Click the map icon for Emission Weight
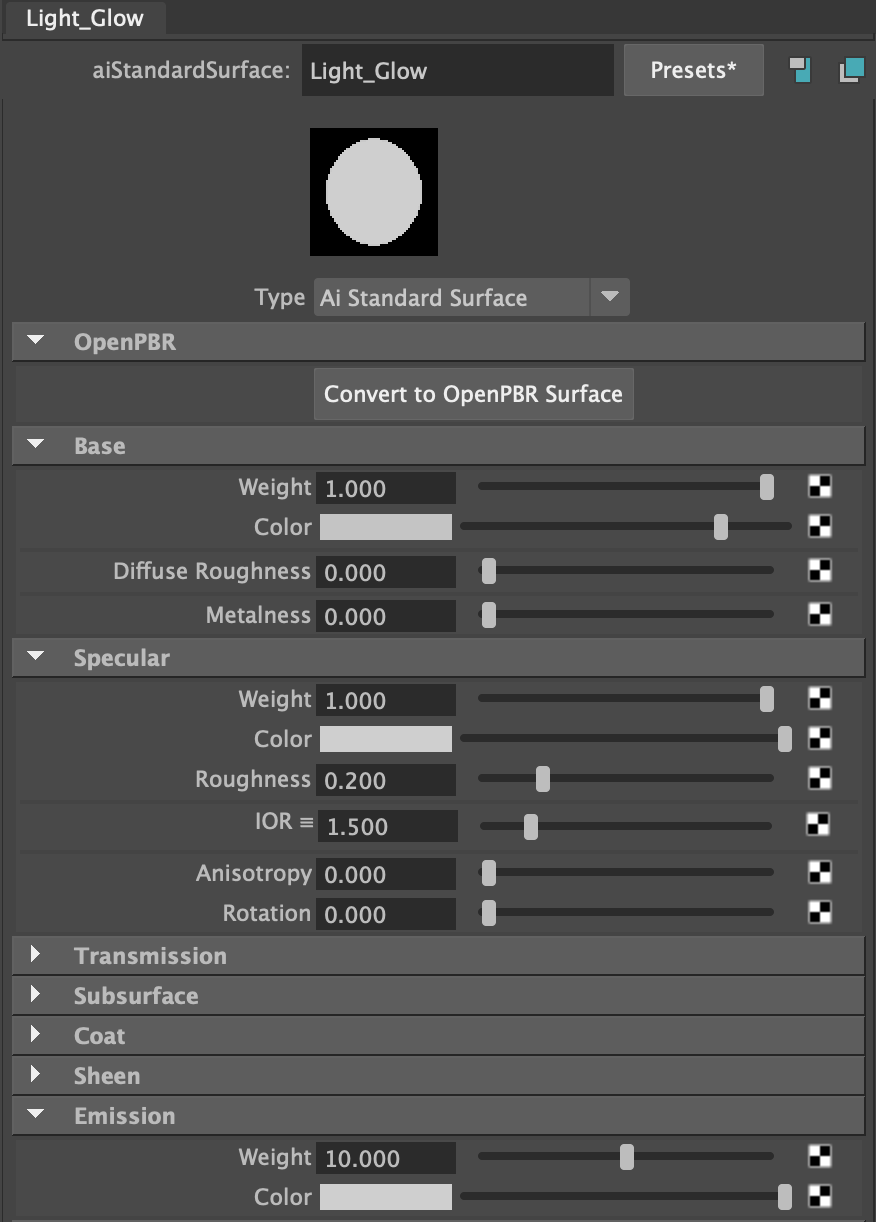This screenshot has width=876, height=1222. pyautogui.click(x=820, y=1156)
